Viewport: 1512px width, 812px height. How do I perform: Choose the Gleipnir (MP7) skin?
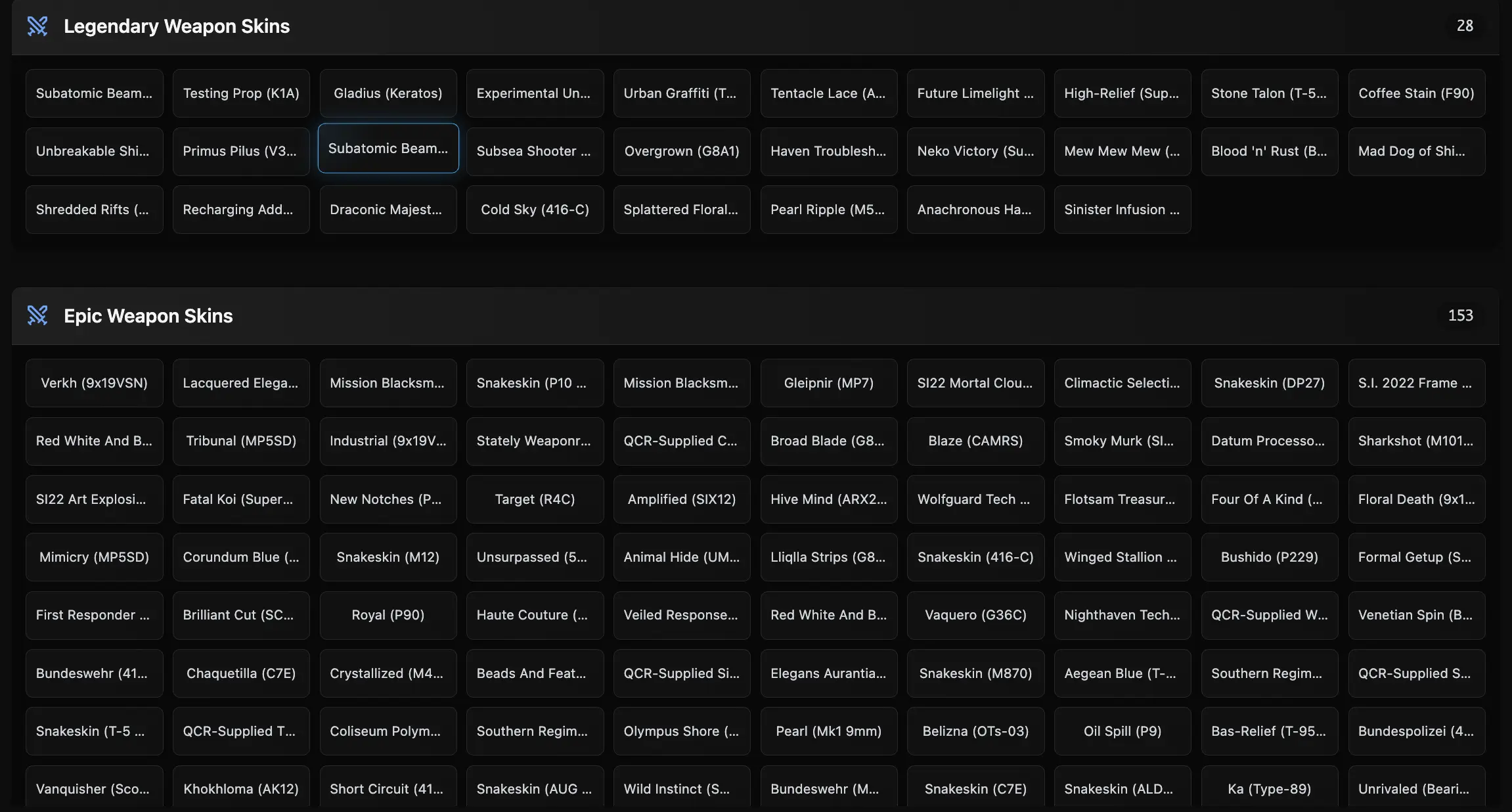pos(829,383)
